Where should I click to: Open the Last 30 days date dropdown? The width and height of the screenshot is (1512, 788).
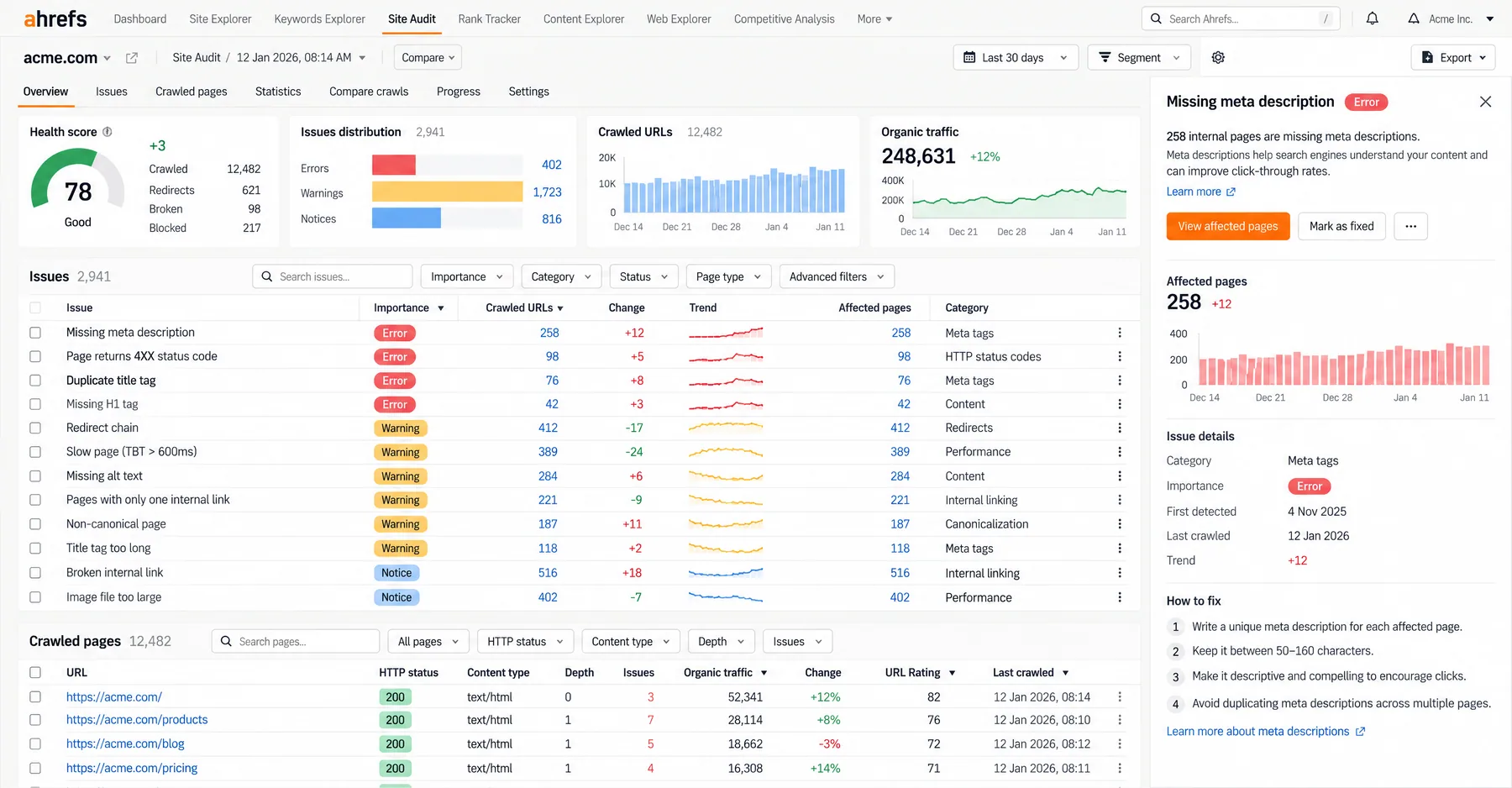[x=1016, y=57]
